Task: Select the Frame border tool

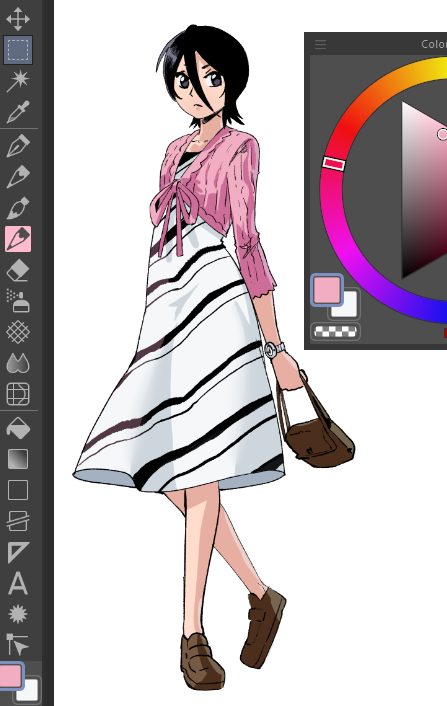Action: (x=18, y=521)
